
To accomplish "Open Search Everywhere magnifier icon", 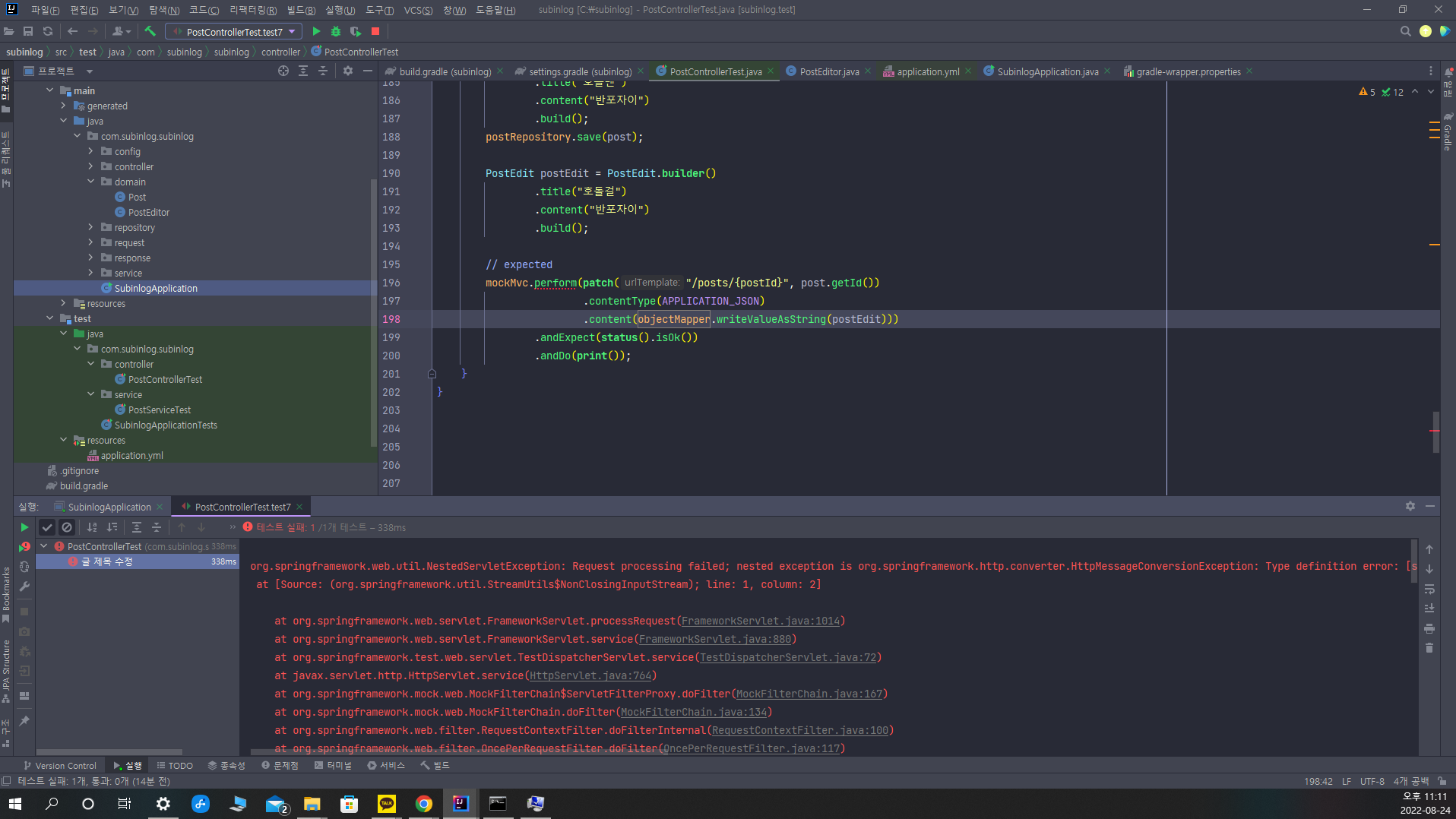I will pyautogui.click(x=1405, y=31).
